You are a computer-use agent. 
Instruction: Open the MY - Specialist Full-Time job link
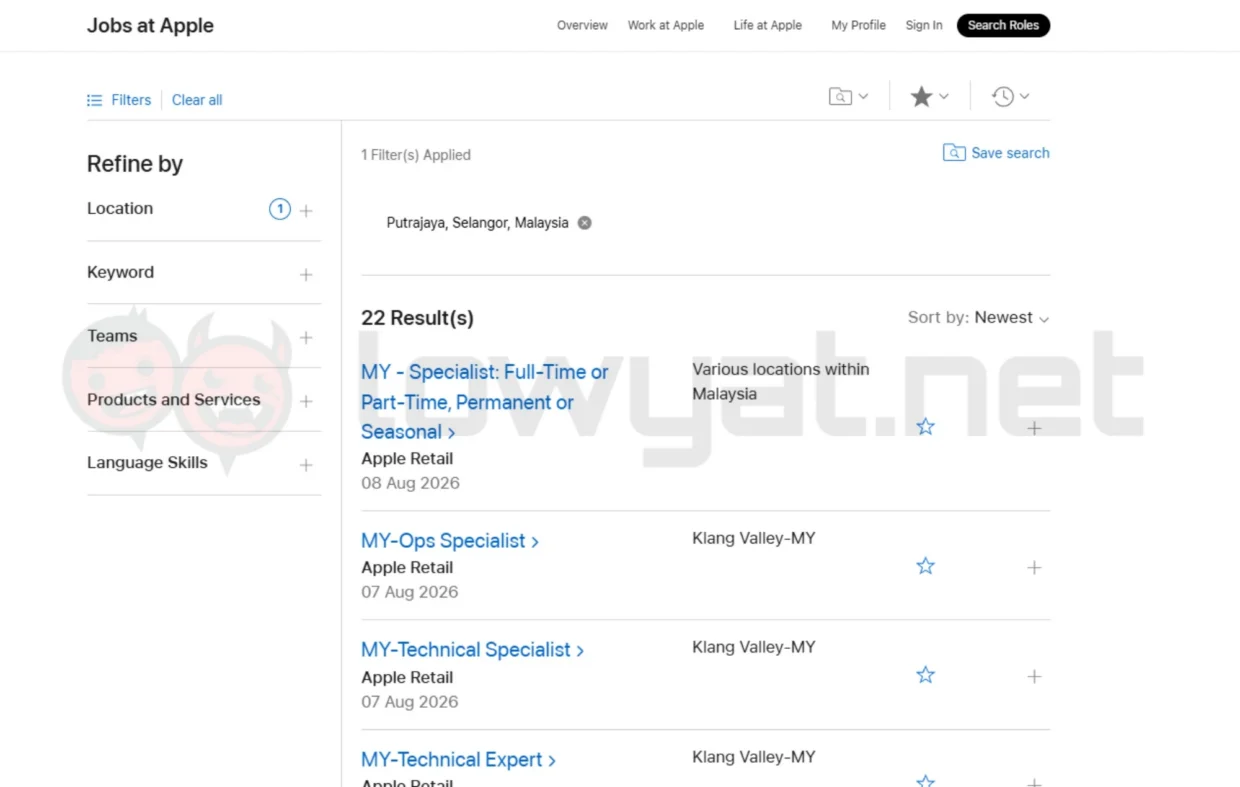pos(485,402)
